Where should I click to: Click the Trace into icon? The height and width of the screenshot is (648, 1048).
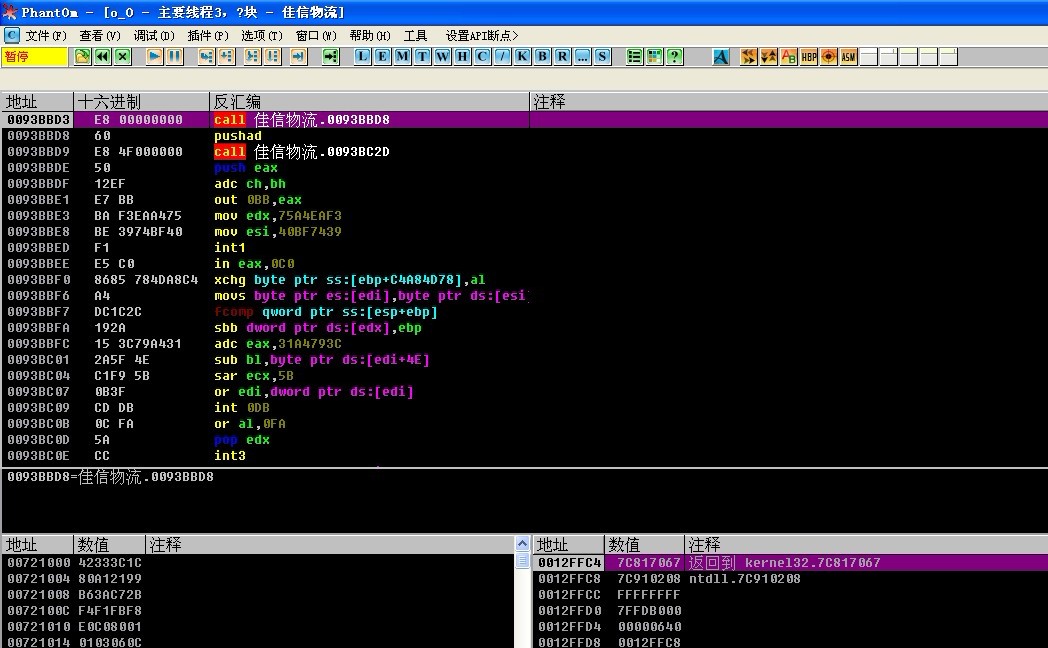[x=252, y=57]
